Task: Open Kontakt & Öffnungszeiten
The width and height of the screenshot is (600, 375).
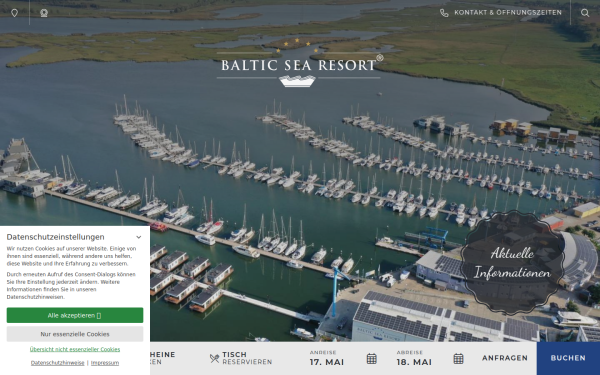Action: coord(508,13)
